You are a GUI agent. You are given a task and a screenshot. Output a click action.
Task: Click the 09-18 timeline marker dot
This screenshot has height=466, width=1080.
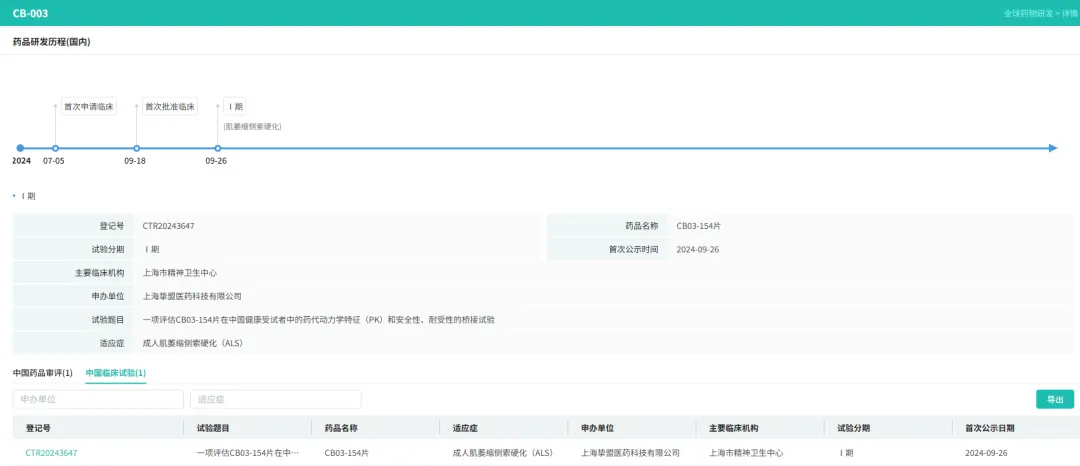tap(136, 148)
